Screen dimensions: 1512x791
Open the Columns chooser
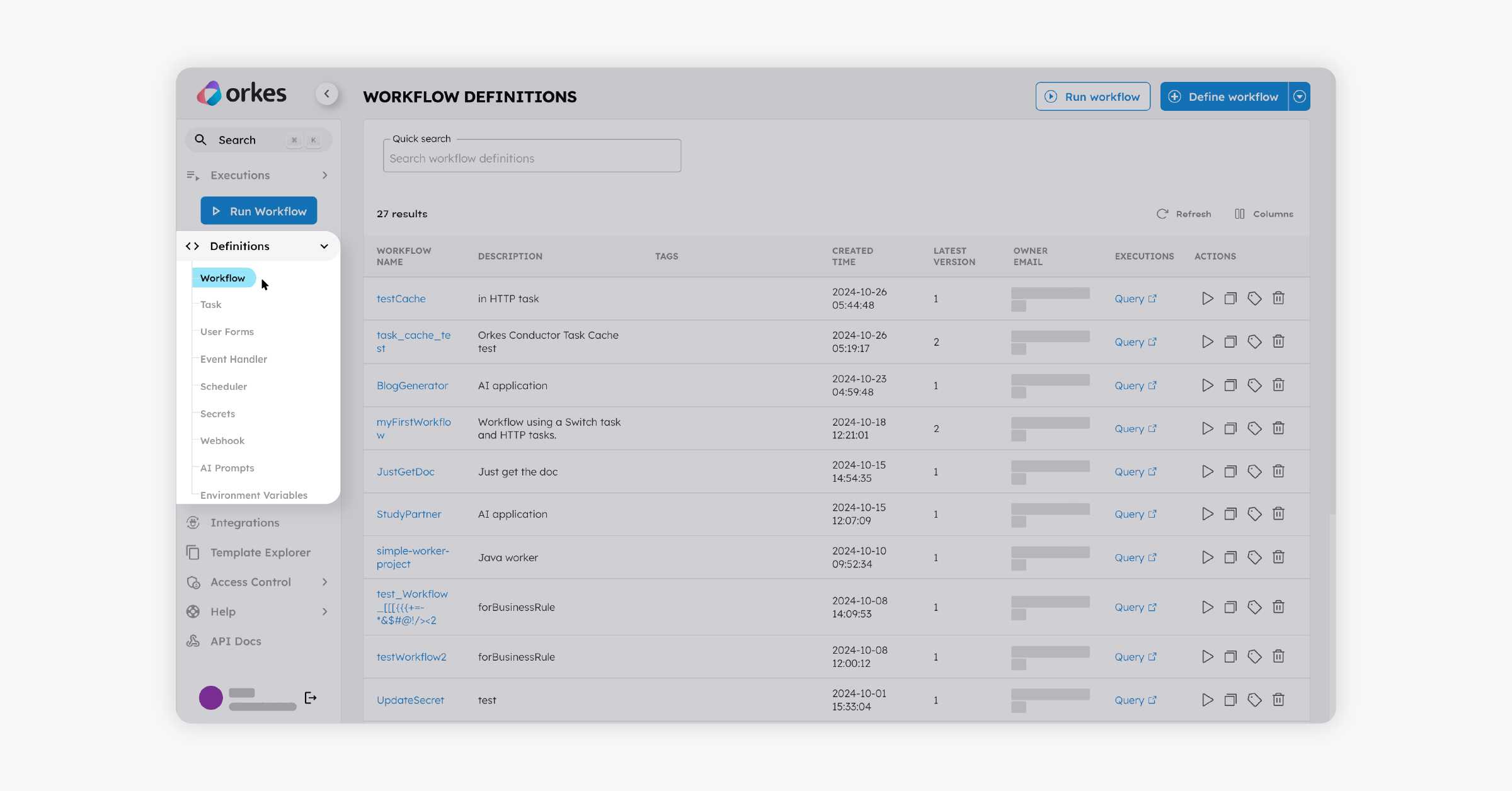[x=1264, y=214]
